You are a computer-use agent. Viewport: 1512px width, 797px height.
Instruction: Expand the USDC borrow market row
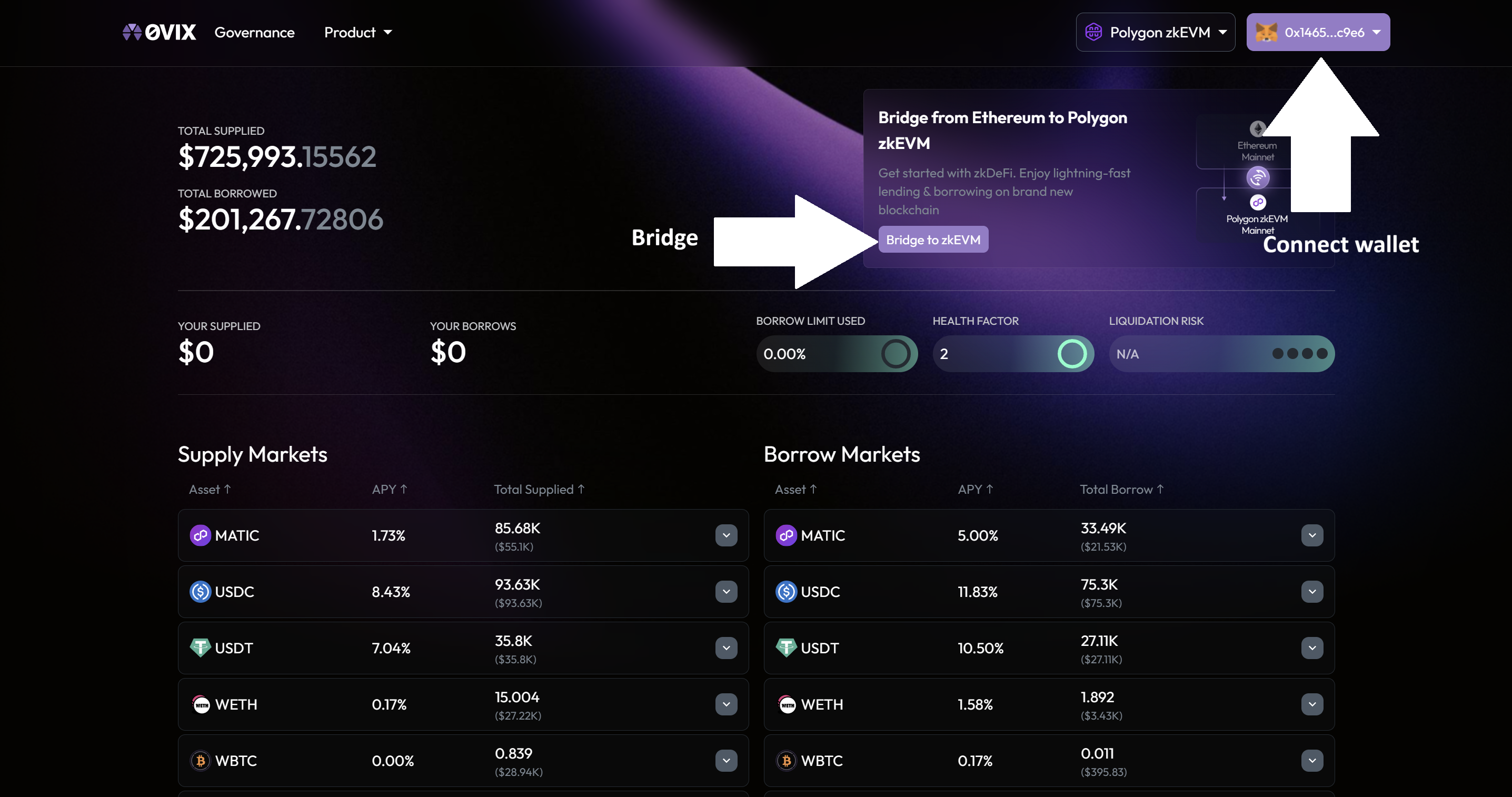pyautogui.click(x=1312, y=592)
